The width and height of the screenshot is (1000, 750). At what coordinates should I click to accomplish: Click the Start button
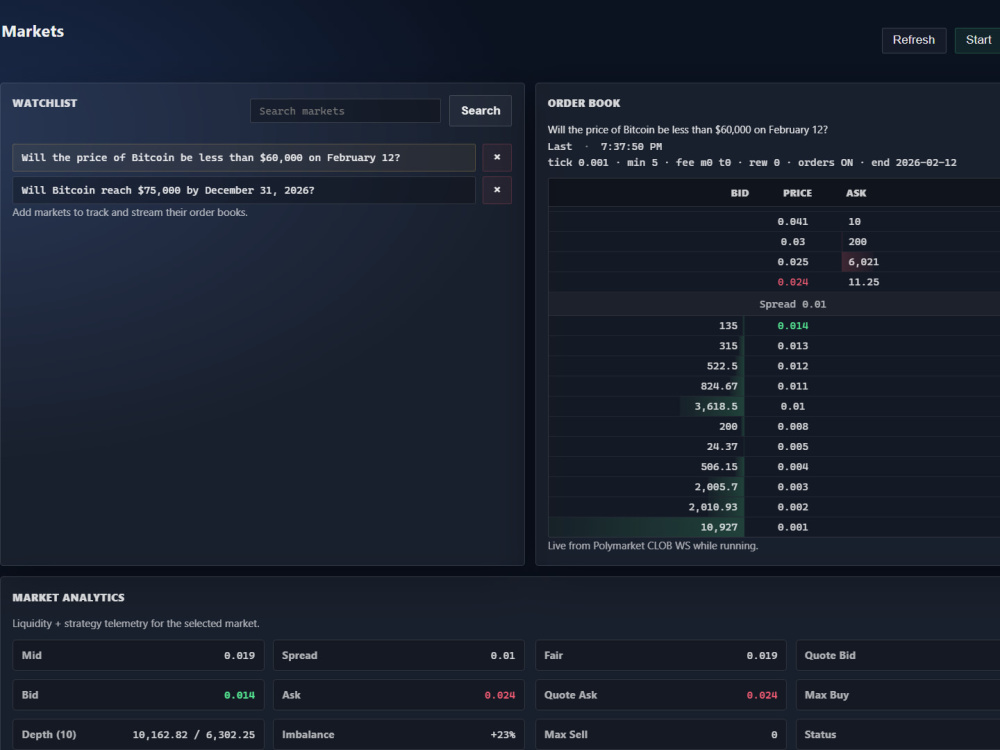(978, 40)
